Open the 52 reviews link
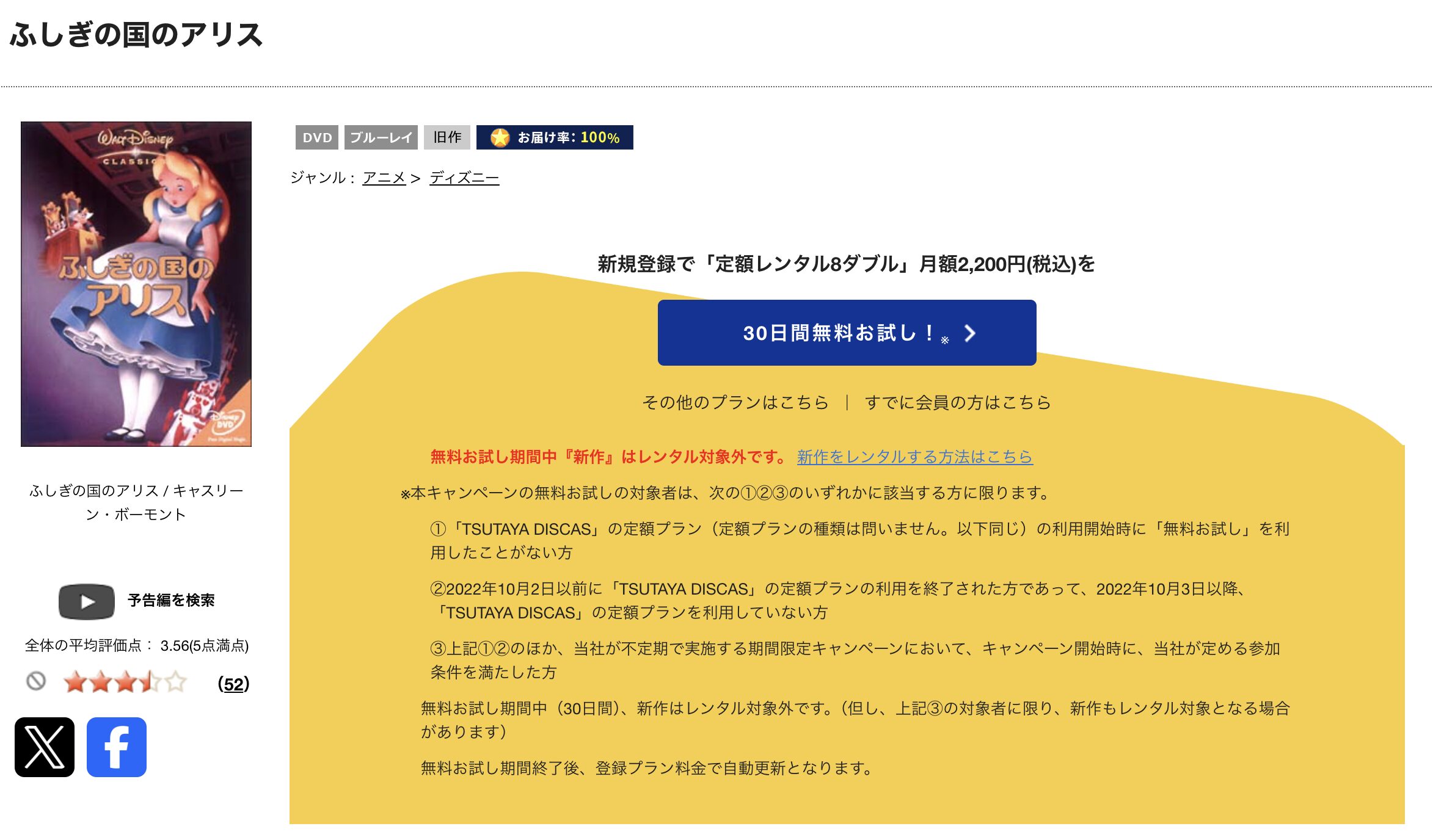The image size is (1433, 840). point(233,684)
